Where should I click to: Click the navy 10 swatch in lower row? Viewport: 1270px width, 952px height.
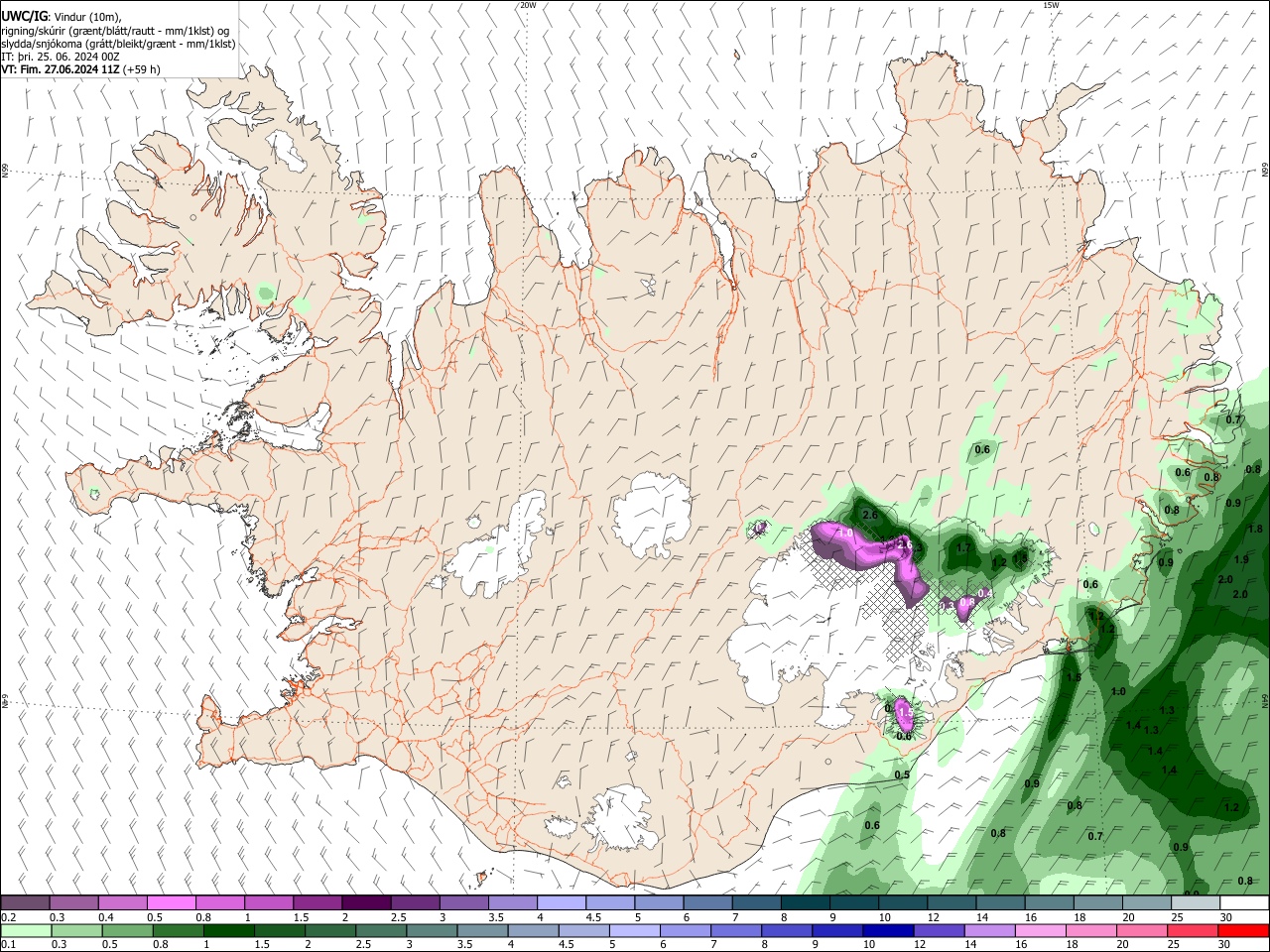pos(887,930)
